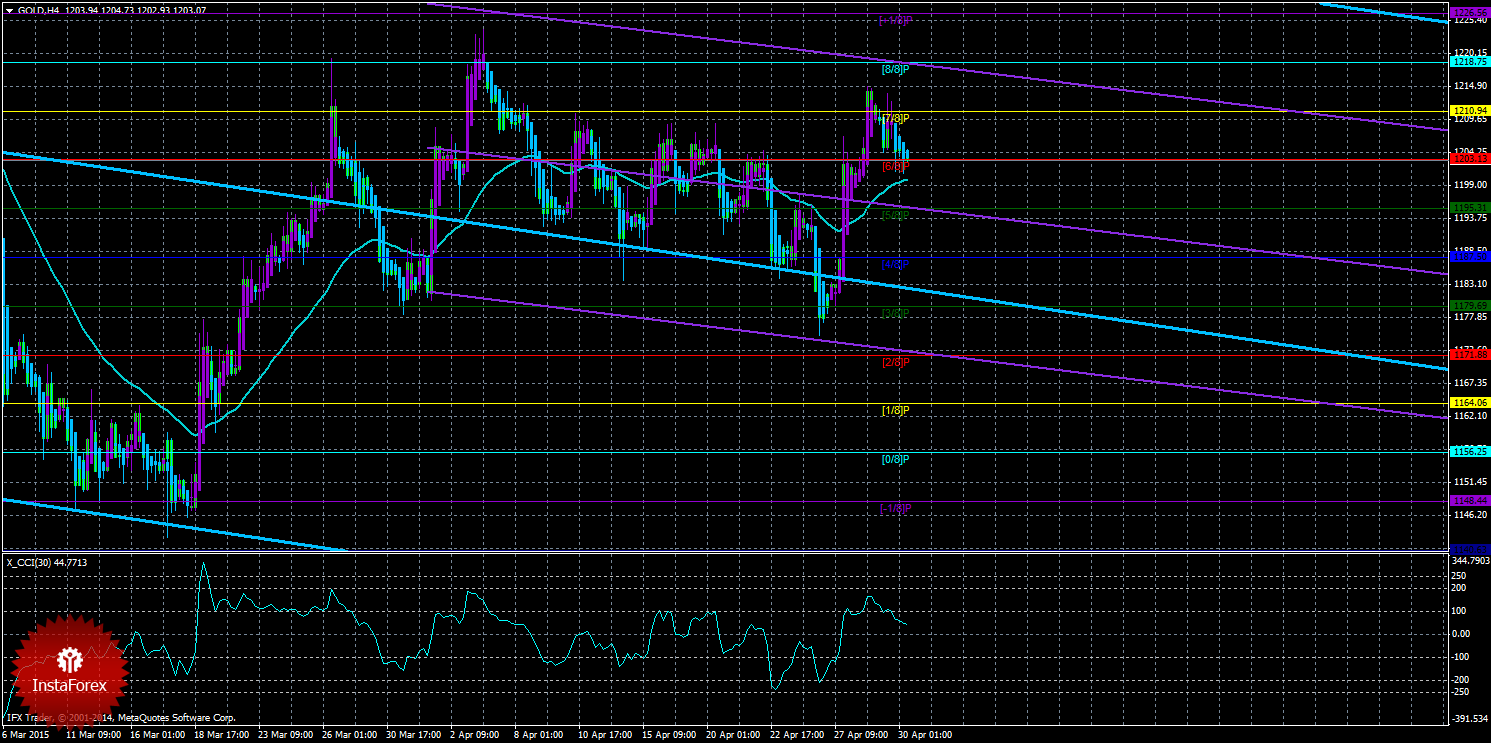Click the 22 Apr 17:00 time label
1491x743 pixels.
pyautogui.click(x=797, y=735)
